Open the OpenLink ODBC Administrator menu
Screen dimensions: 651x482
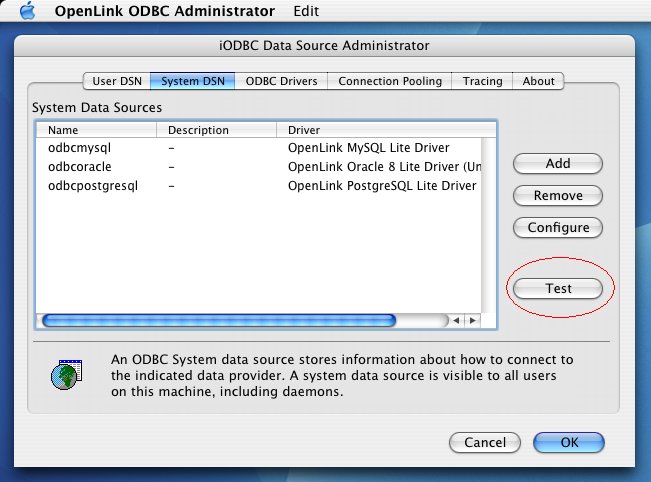(164, 11)
